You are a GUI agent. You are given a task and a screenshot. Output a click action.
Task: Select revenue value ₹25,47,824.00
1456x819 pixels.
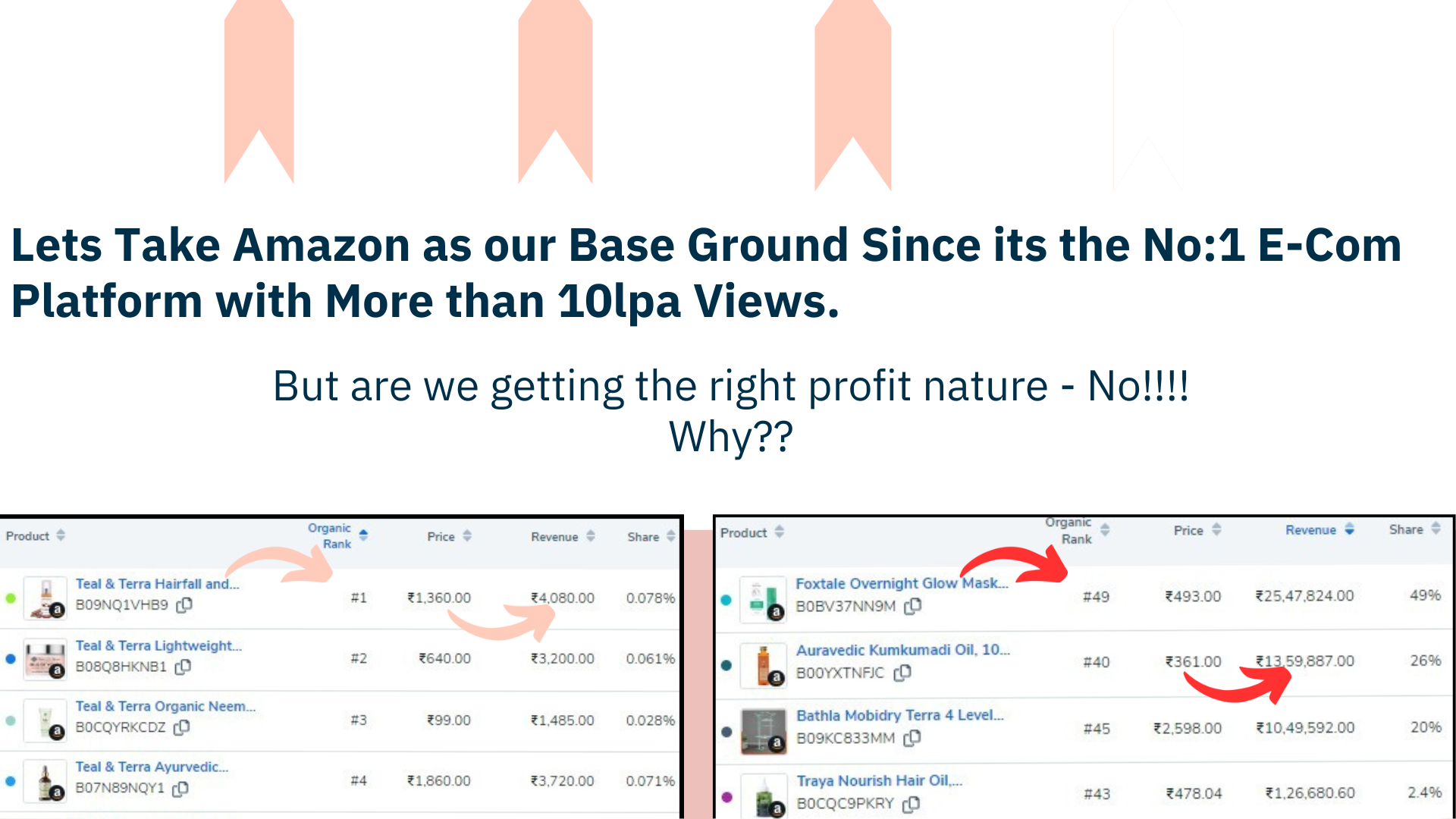coord(1304,596)
